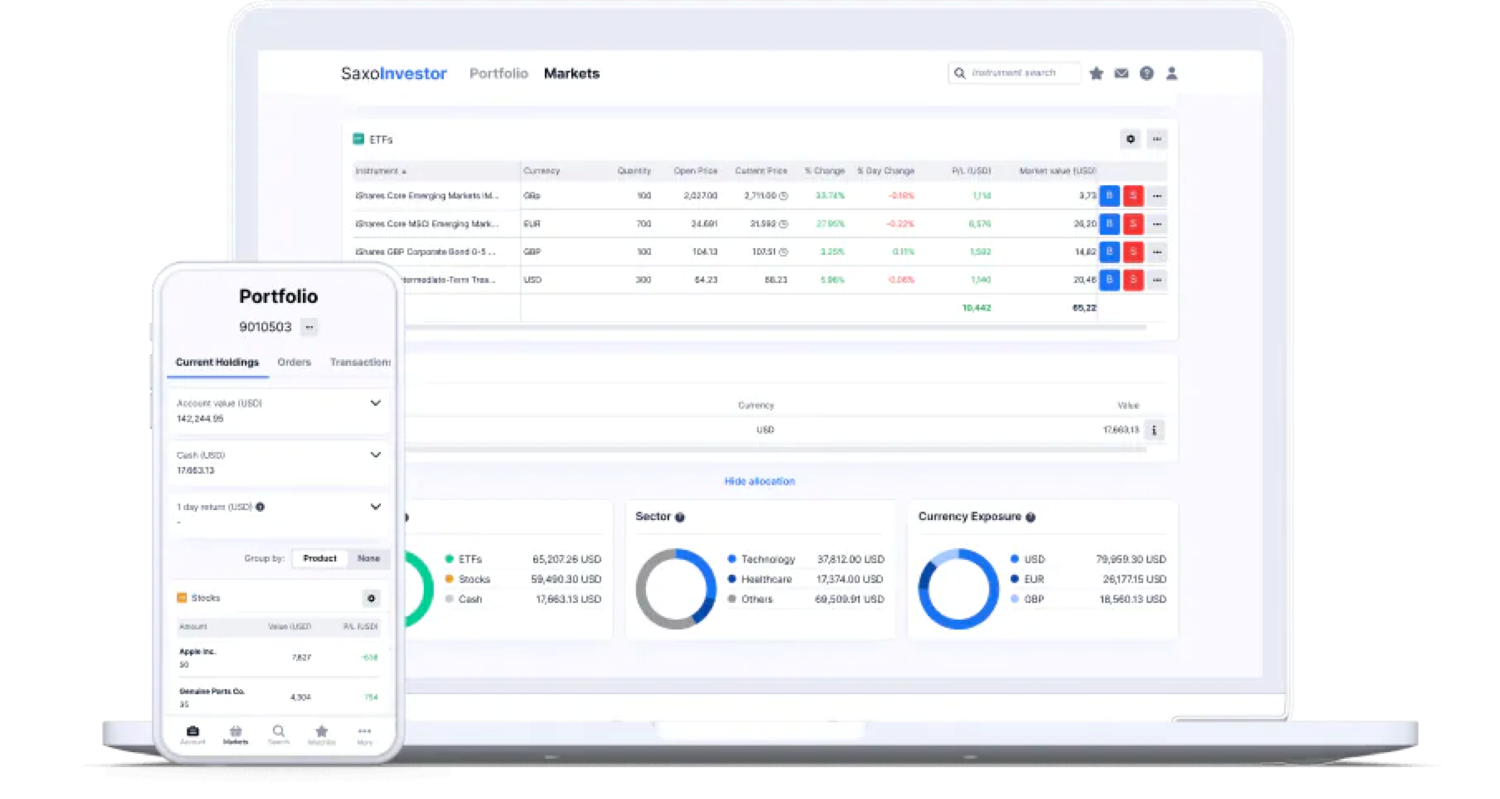
Task: Click the % Change column header
Action: (824, 171)
